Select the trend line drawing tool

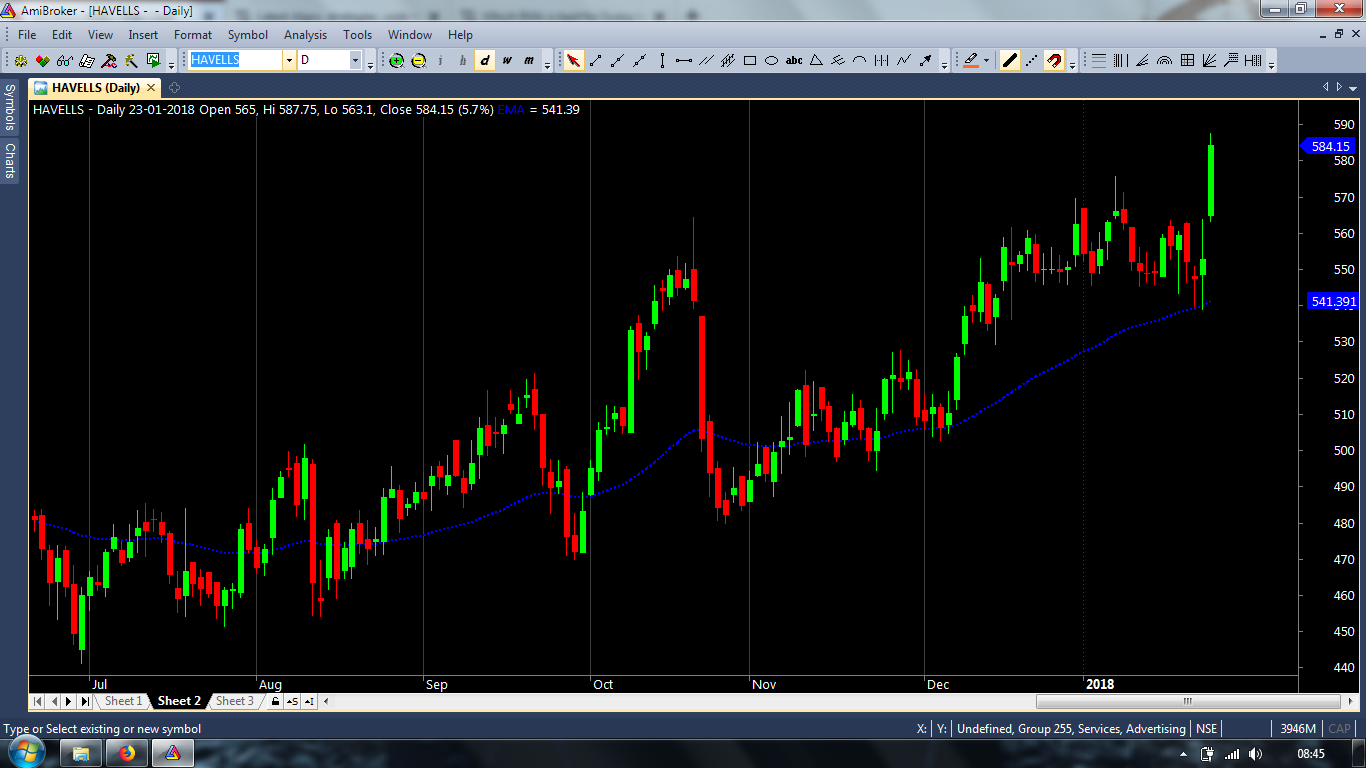[x=596, y=60]
